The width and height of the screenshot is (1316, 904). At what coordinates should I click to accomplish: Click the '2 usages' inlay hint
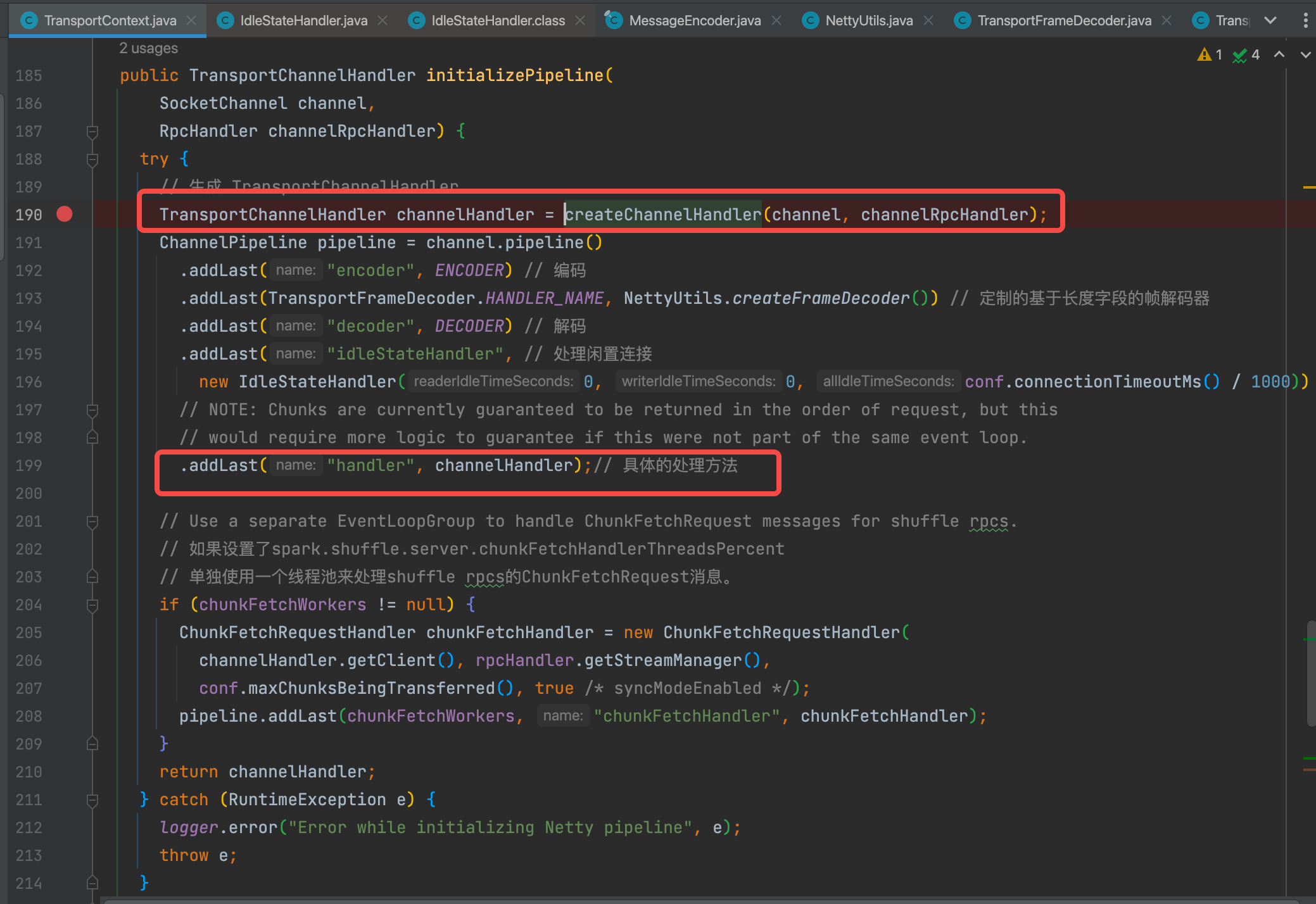[148, 48]
